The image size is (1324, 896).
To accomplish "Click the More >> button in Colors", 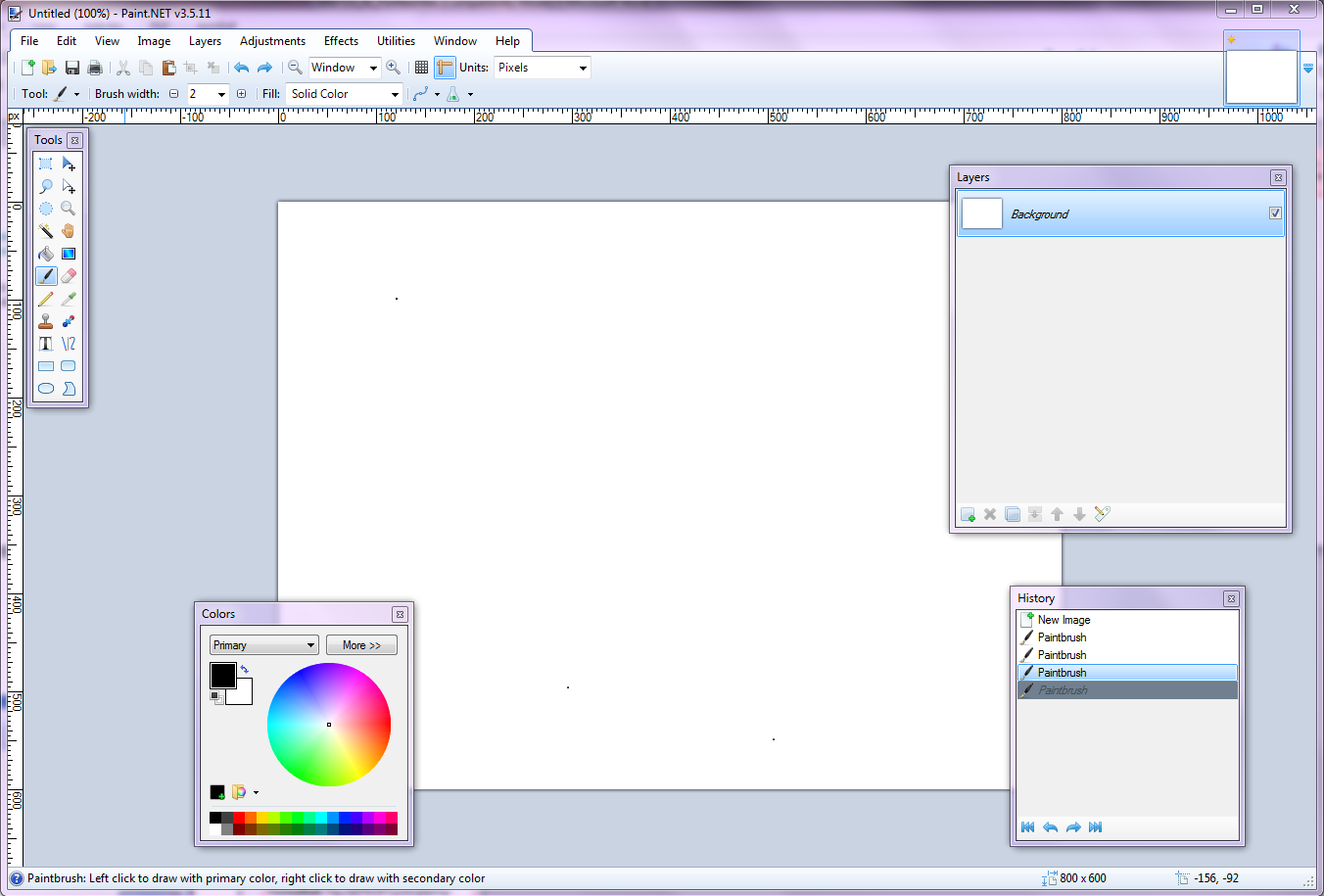I will [361, 645].
